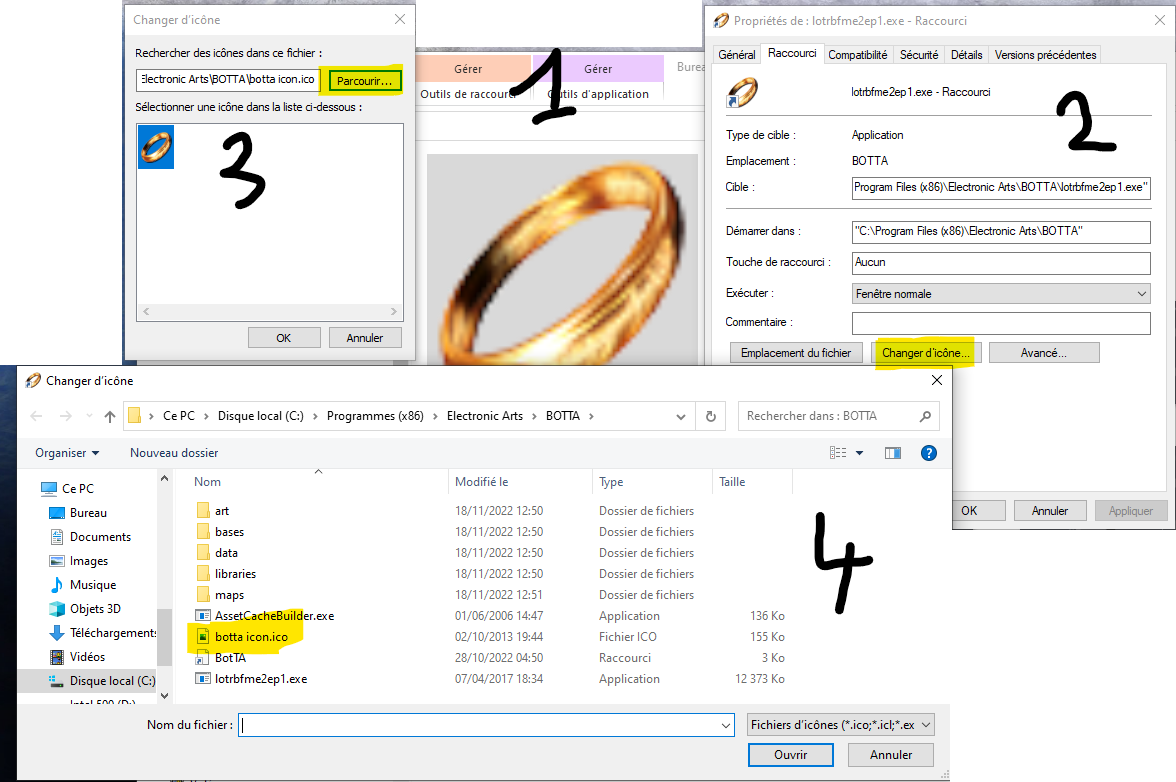
Task: Select the botta icon.ico file
Action: (x=250, y=637)
